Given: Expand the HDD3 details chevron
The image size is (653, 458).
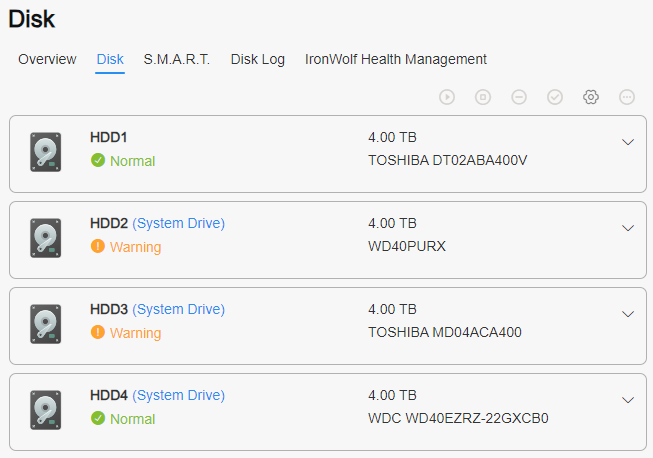Looking at the screenshot, I should [628, 314].
